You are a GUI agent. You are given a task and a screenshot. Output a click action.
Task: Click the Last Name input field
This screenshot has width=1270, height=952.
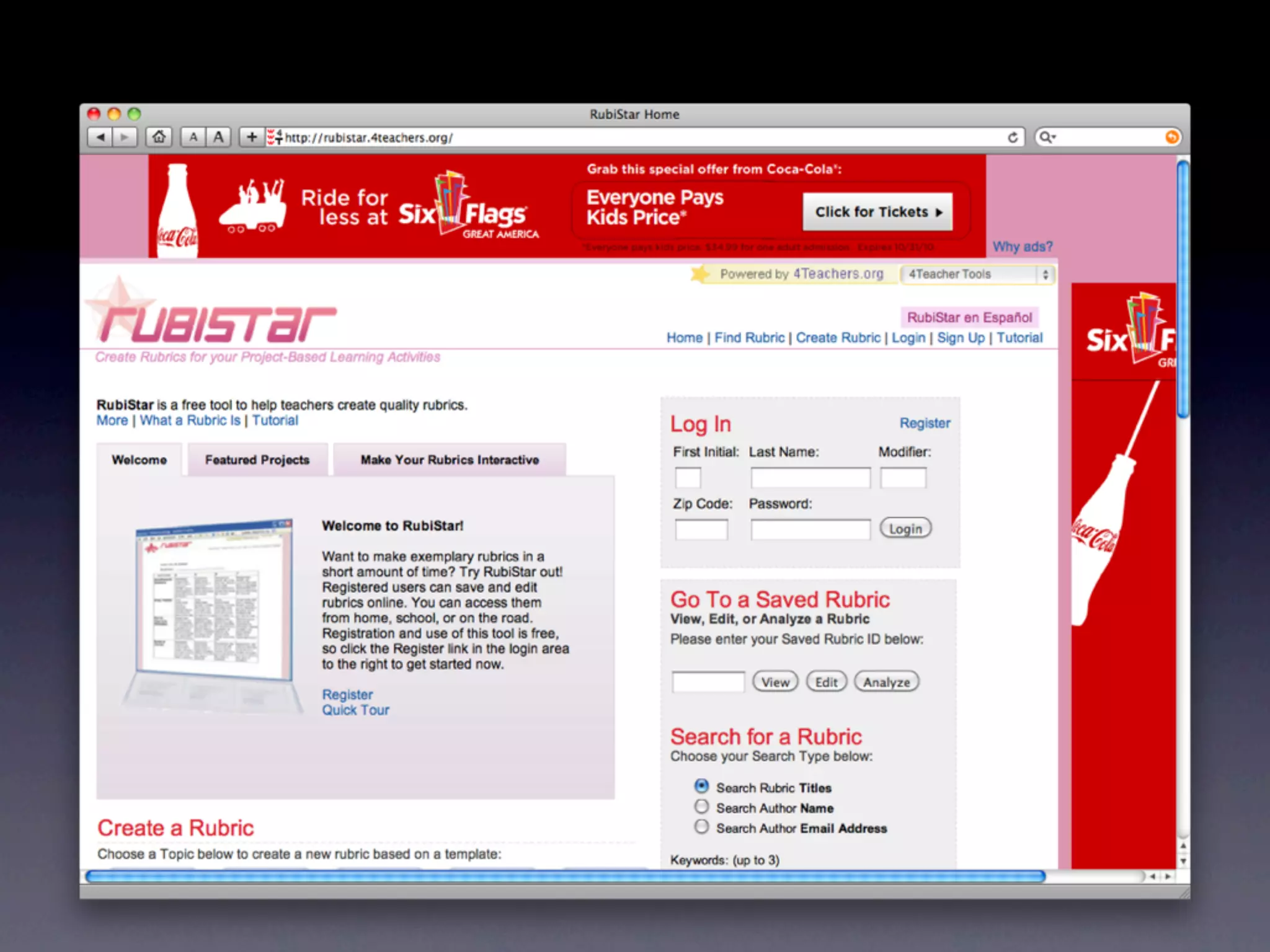pos(810,478)
